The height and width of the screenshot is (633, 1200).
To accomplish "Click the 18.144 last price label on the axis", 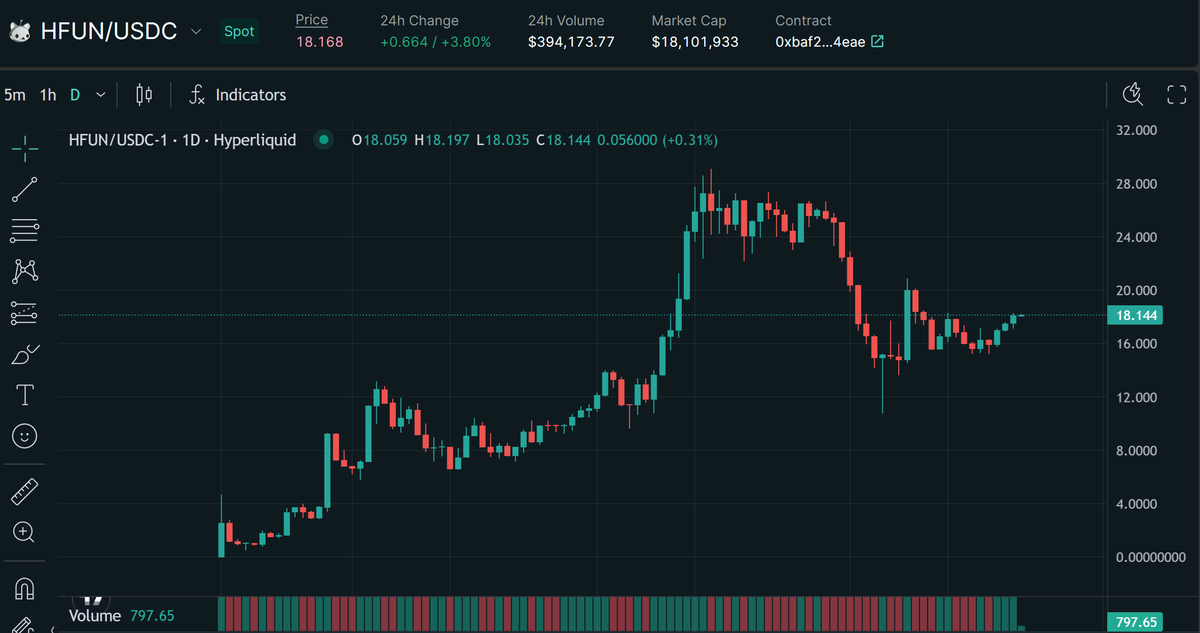I will pos(1135,315).
